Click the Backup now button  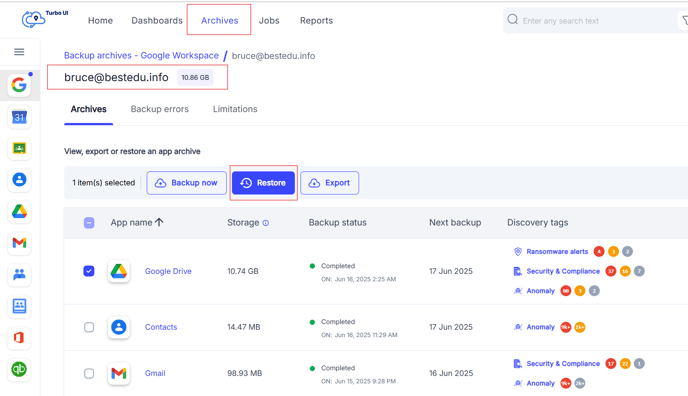click(186, 183)
